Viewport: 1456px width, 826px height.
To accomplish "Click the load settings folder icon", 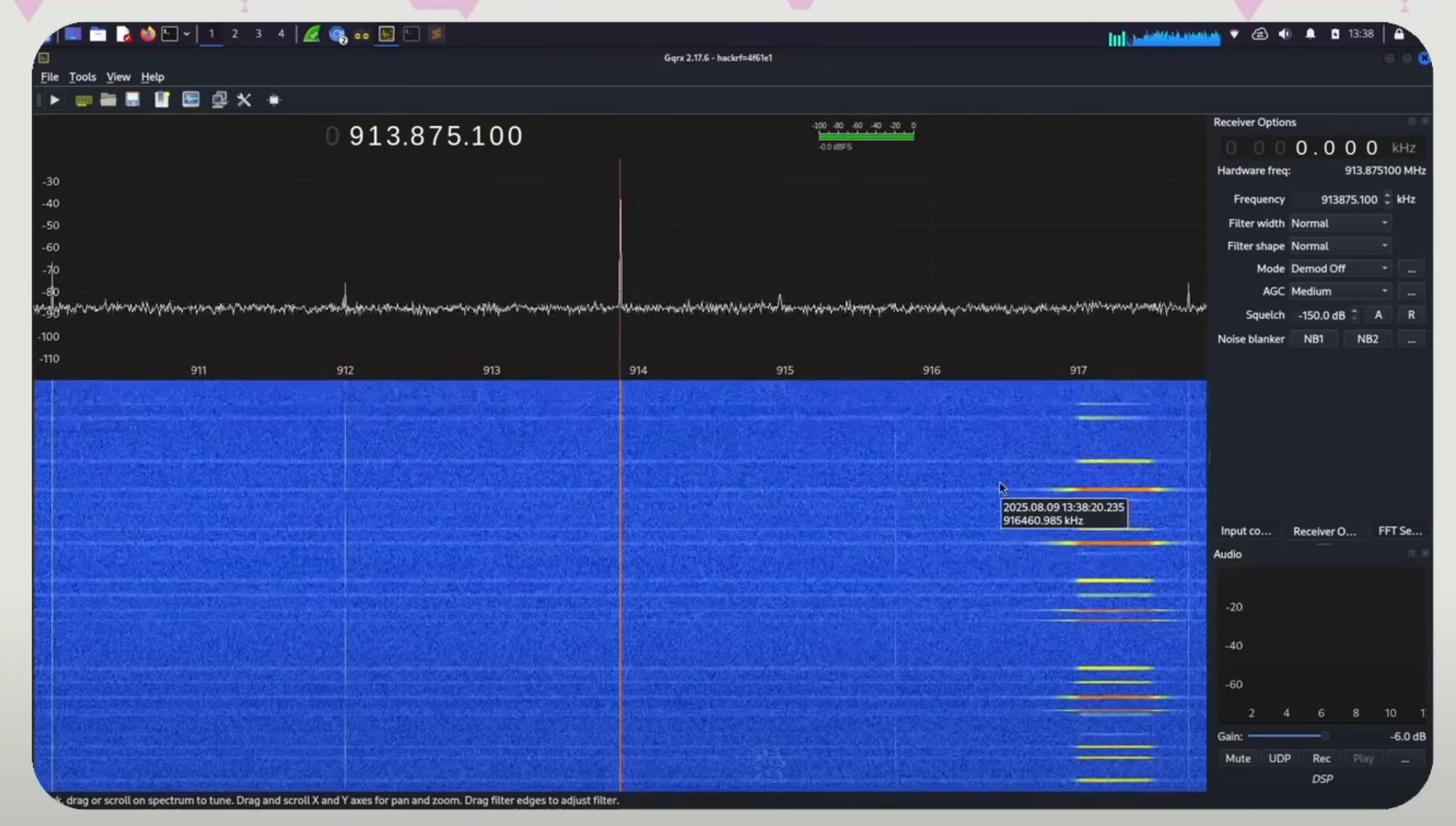I will [x=108, y=100].
